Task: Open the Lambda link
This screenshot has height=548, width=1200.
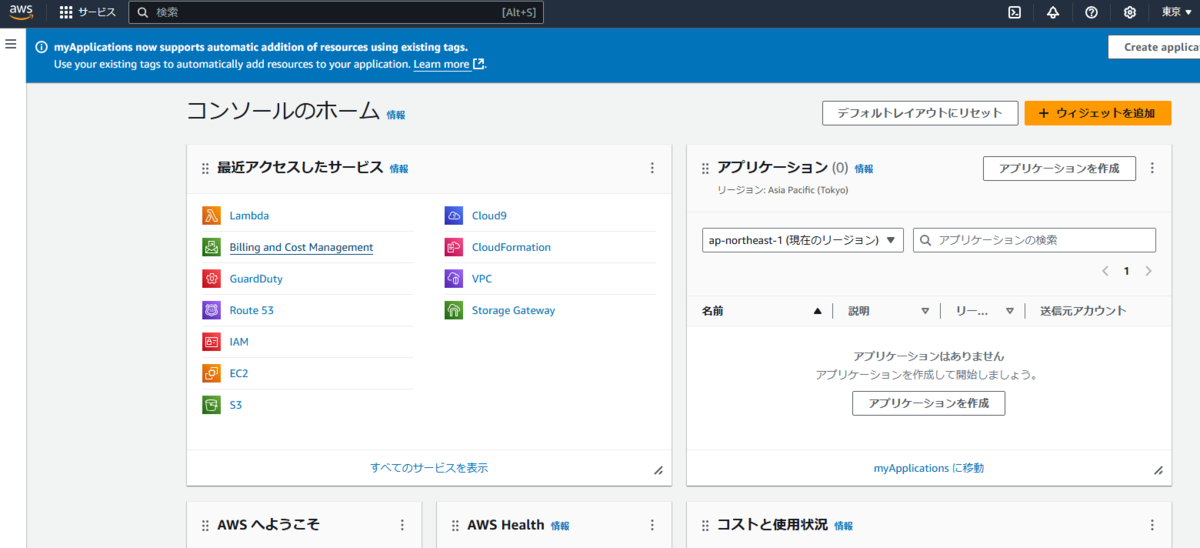Action: click(249, 215)
